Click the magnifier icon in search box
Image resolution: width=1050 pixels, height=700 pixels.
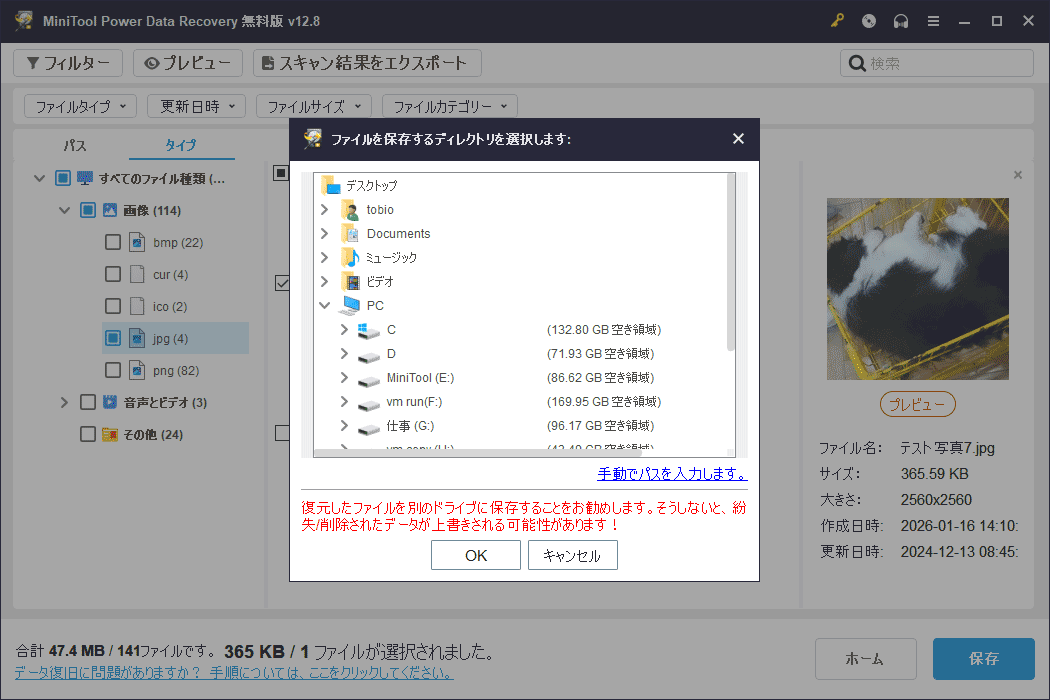[857, 62]
